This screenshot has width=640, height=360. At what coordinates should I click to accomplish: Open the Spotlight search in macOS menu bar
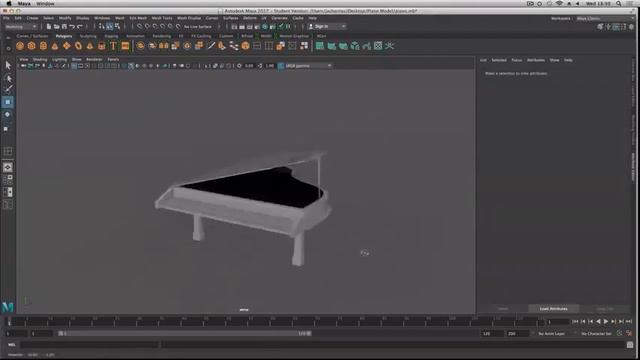619,4
